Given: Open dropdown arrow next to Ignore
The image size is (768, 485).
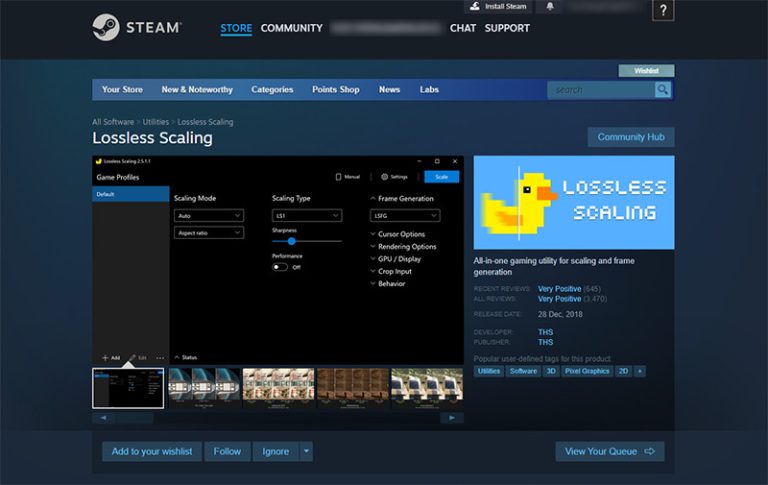Looking at the screenshot, I should coord(306,451).
